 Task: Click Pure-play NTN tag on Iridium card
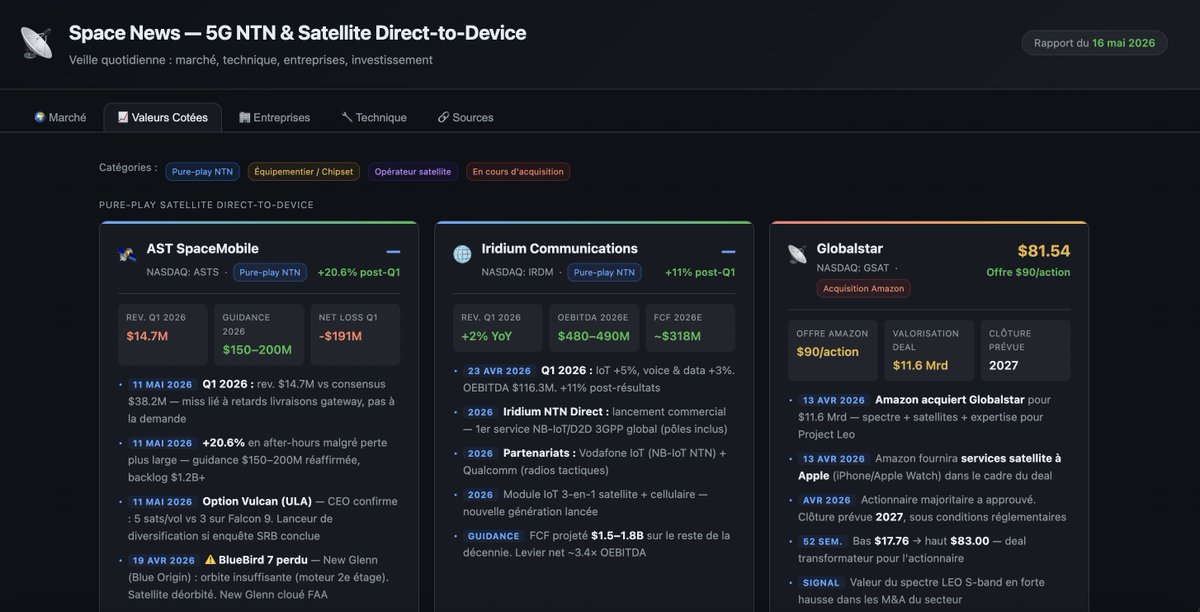604,272
